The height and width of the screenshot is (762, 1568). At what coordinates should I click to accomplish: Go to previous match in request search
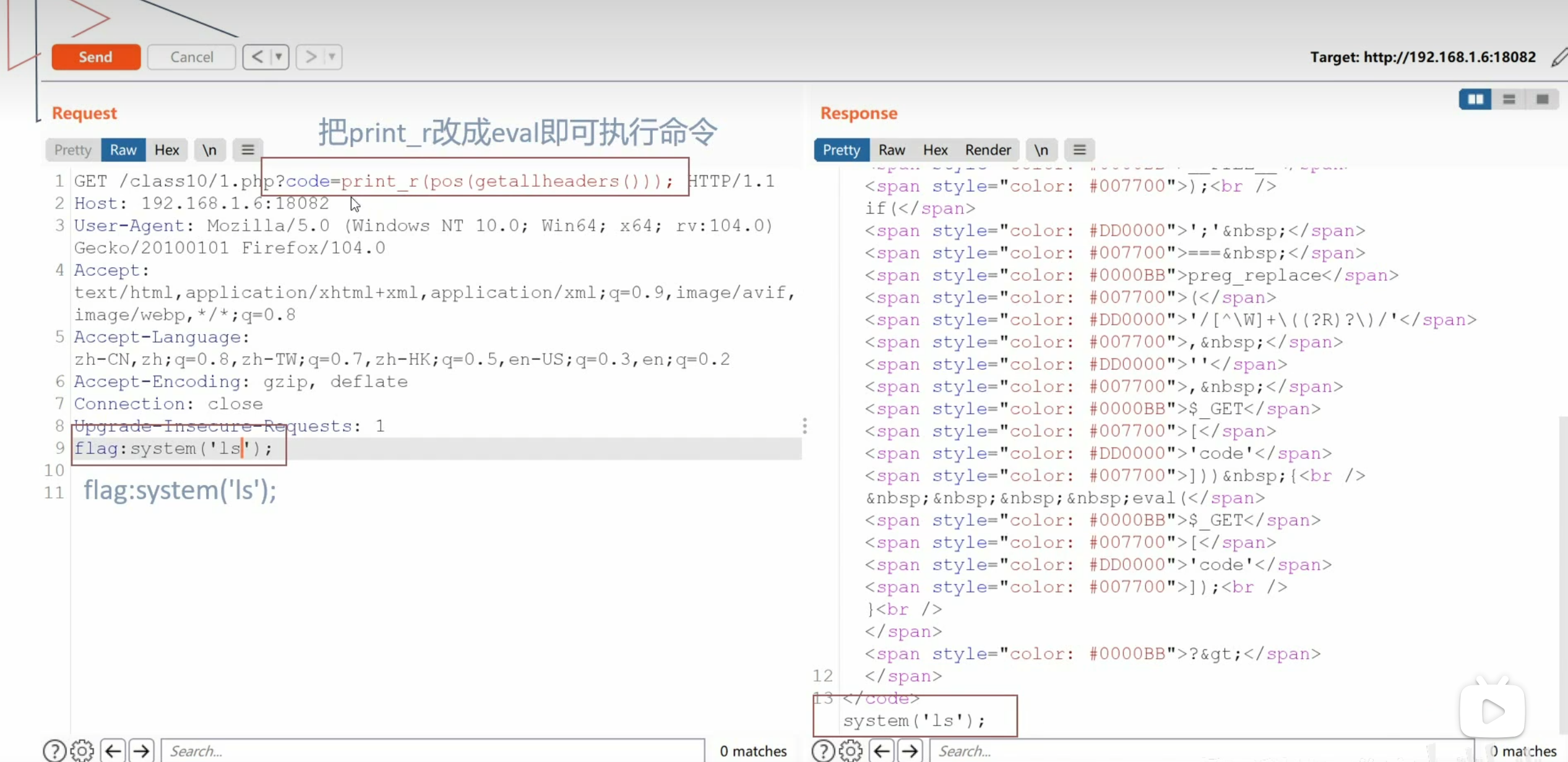click(x=113, y=750)
